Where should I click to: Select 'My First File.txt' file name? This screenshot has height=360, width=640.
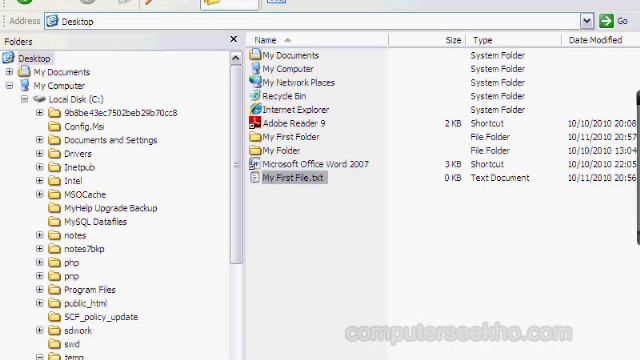coord(293,178)
